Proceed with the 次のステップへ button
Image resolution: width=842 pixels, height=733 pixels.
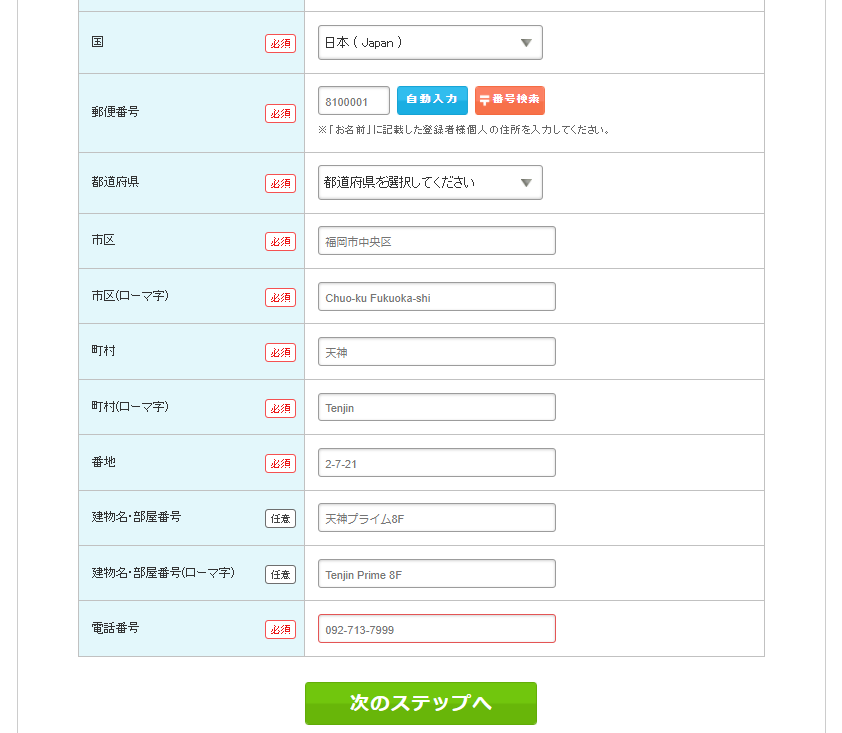pos(420,703)
